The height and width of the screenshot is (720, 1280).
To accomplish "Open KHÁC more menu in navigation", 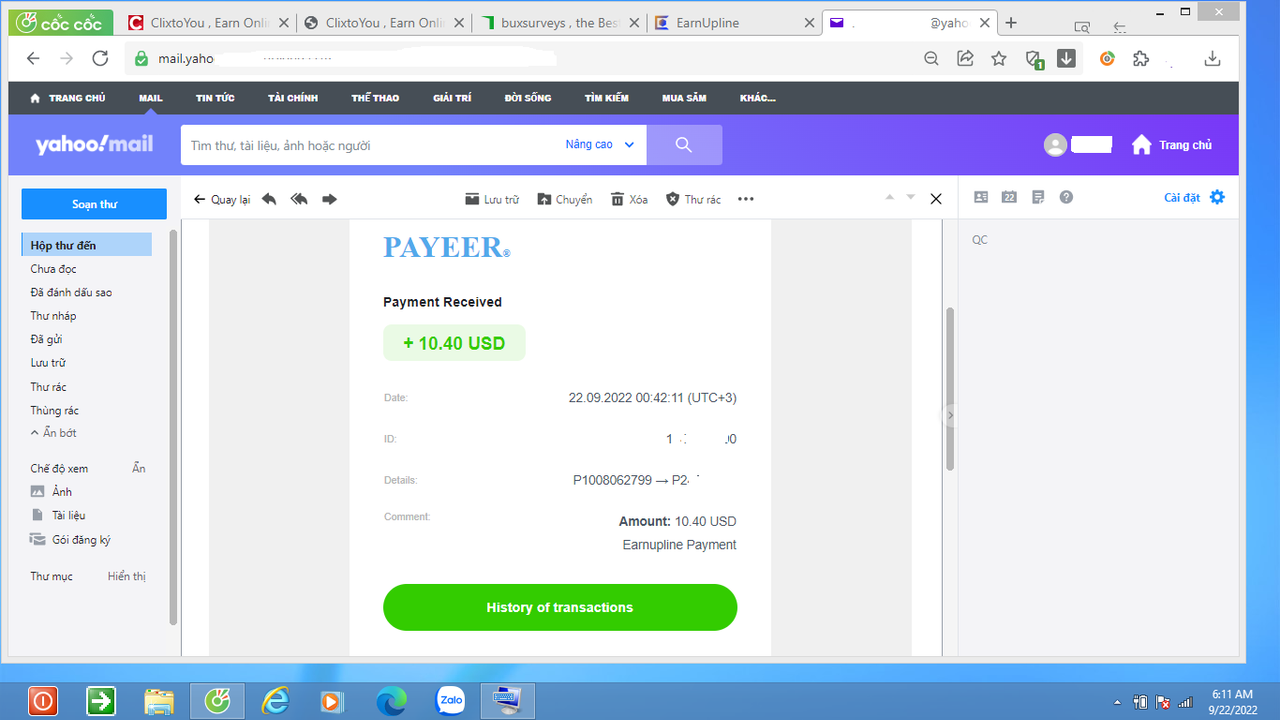I will coord(758,98).
